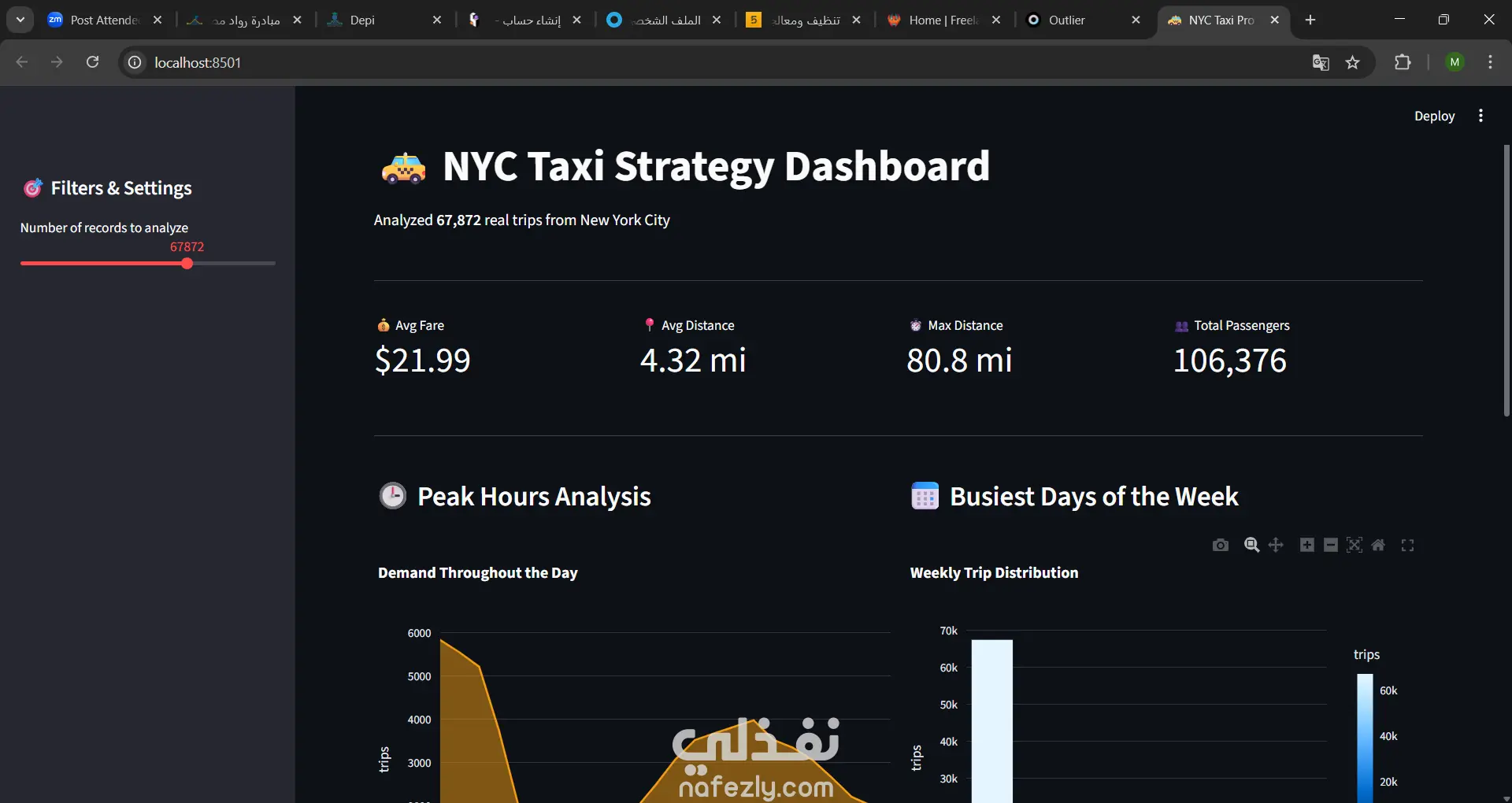Switch to the Post Attendee tab
Viewport: 1512px width, 803px height.
click(94, 20)
